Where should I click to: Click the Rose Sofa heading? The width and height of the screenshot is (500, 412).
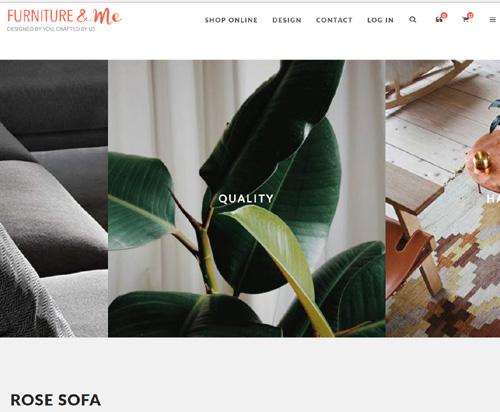[x=56, y=400]
